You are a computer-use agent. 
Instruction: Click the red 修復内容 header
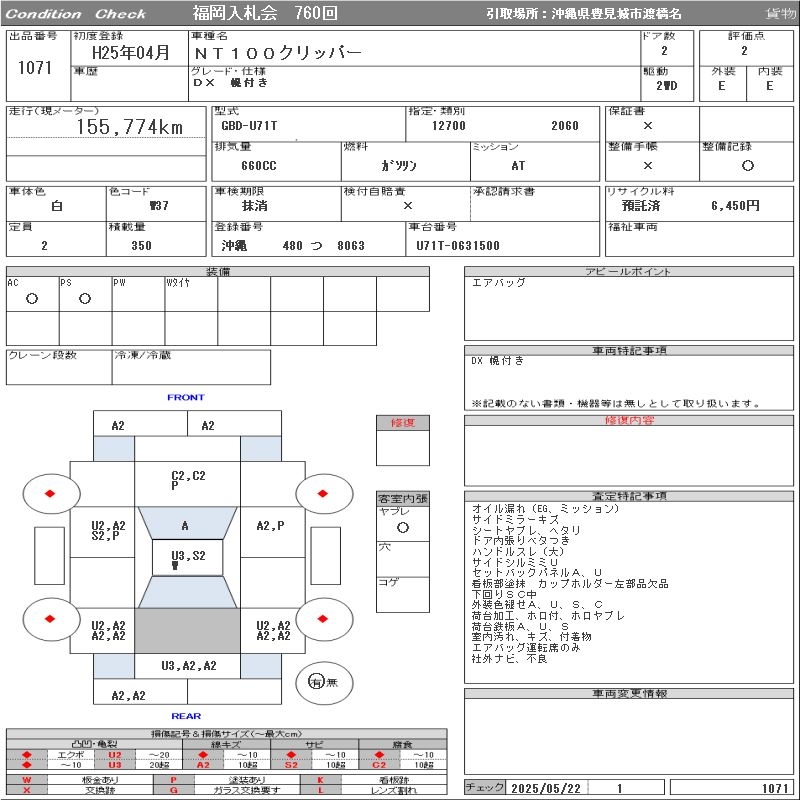(629, 420)
